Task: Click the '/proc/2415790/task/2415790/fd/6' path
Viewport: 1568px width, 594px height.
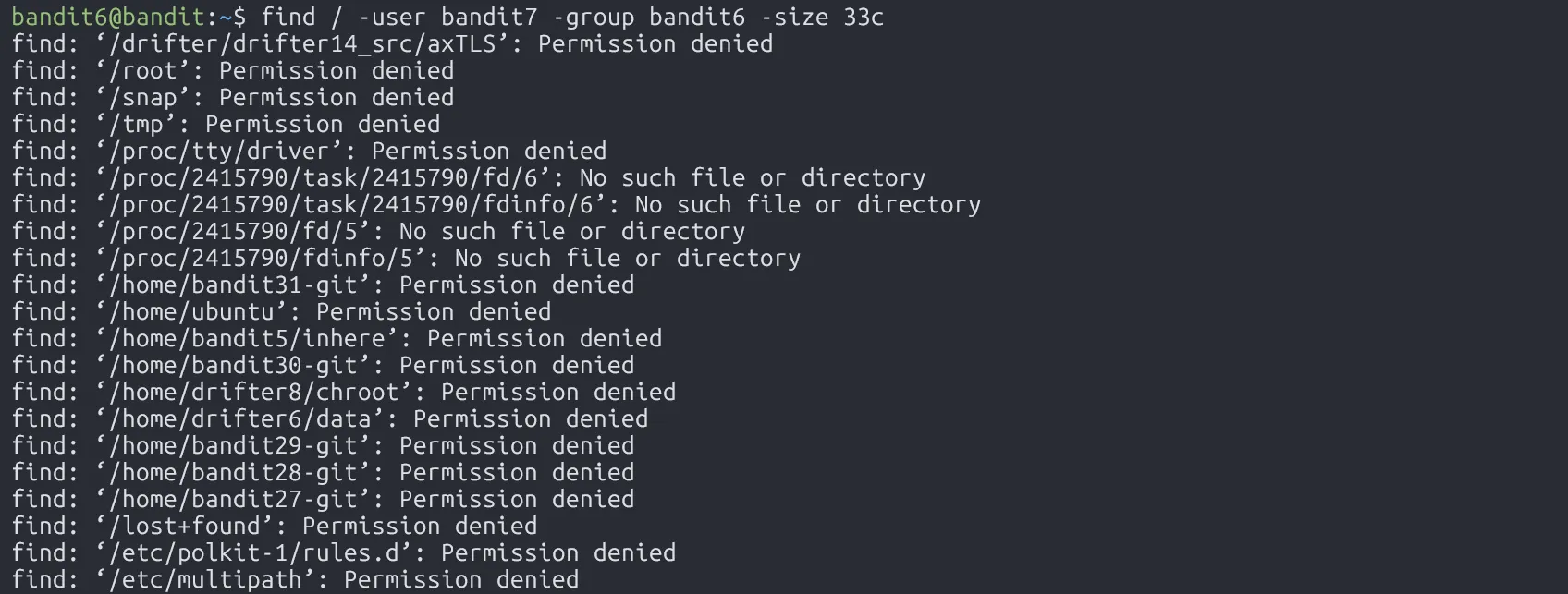Action: pos(329,177)
